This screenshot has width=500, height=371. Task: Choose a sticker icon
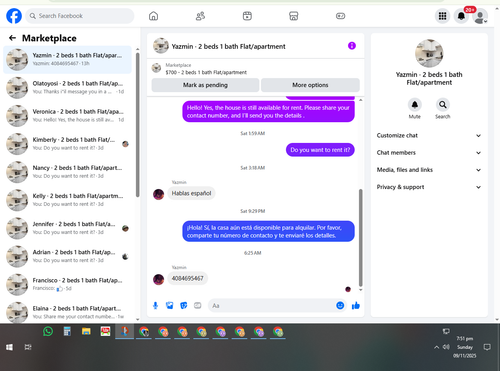[x=184, y=305]
